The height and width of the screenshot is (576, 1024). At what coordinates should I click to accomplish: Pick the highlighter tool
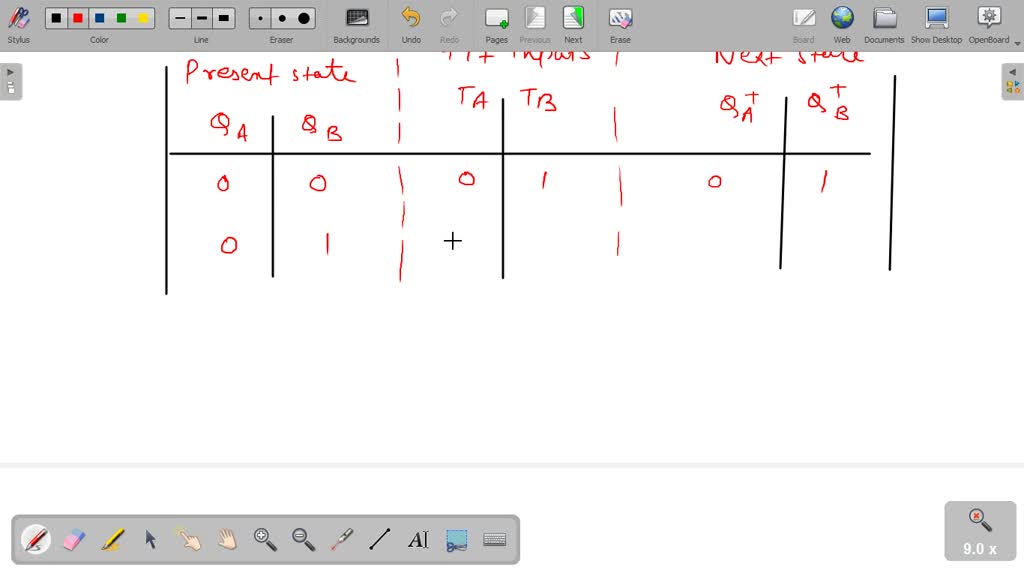pos(111,540)
